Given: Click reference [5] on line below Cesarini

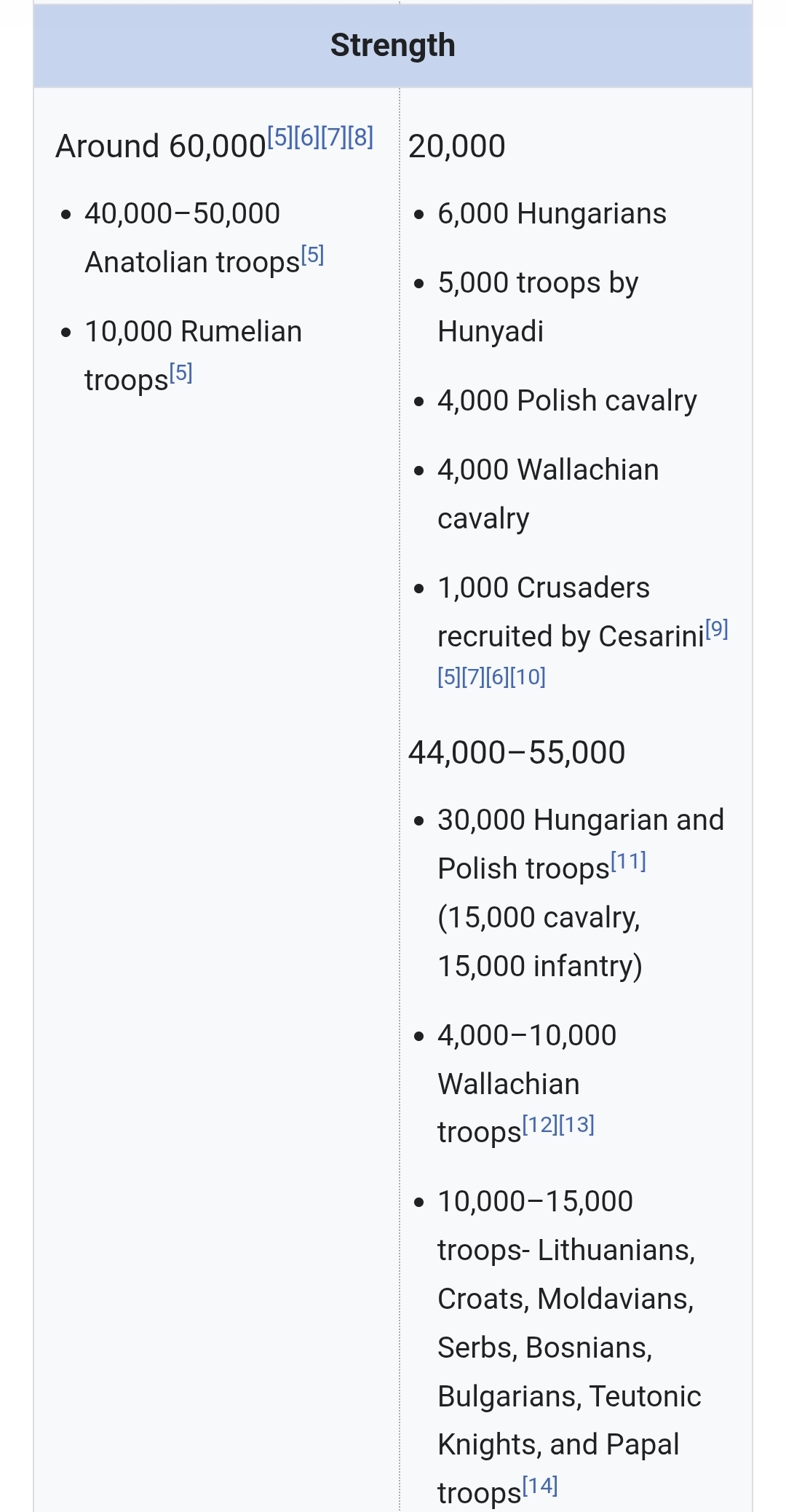Looking at the screenshot, I should (449, 677).
